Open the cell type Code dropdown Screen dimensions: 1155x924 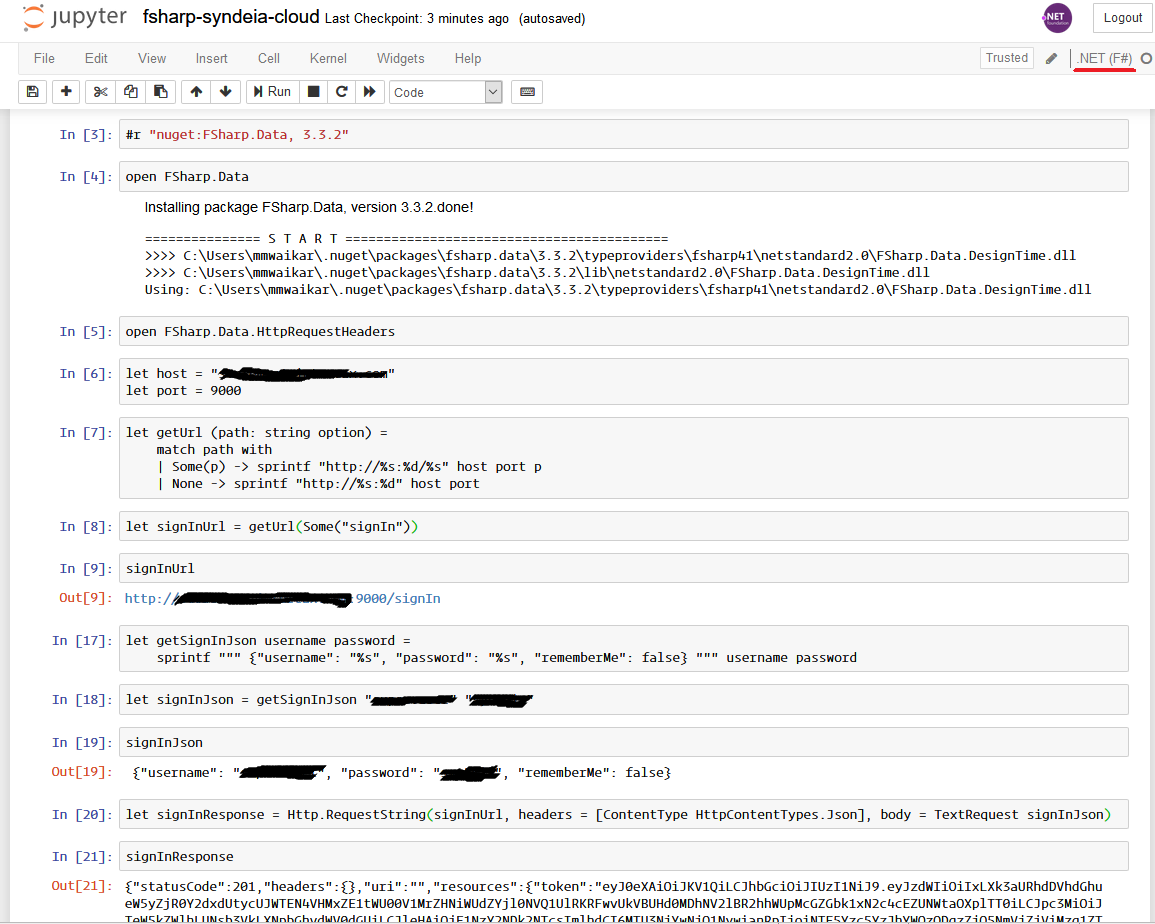446,92
